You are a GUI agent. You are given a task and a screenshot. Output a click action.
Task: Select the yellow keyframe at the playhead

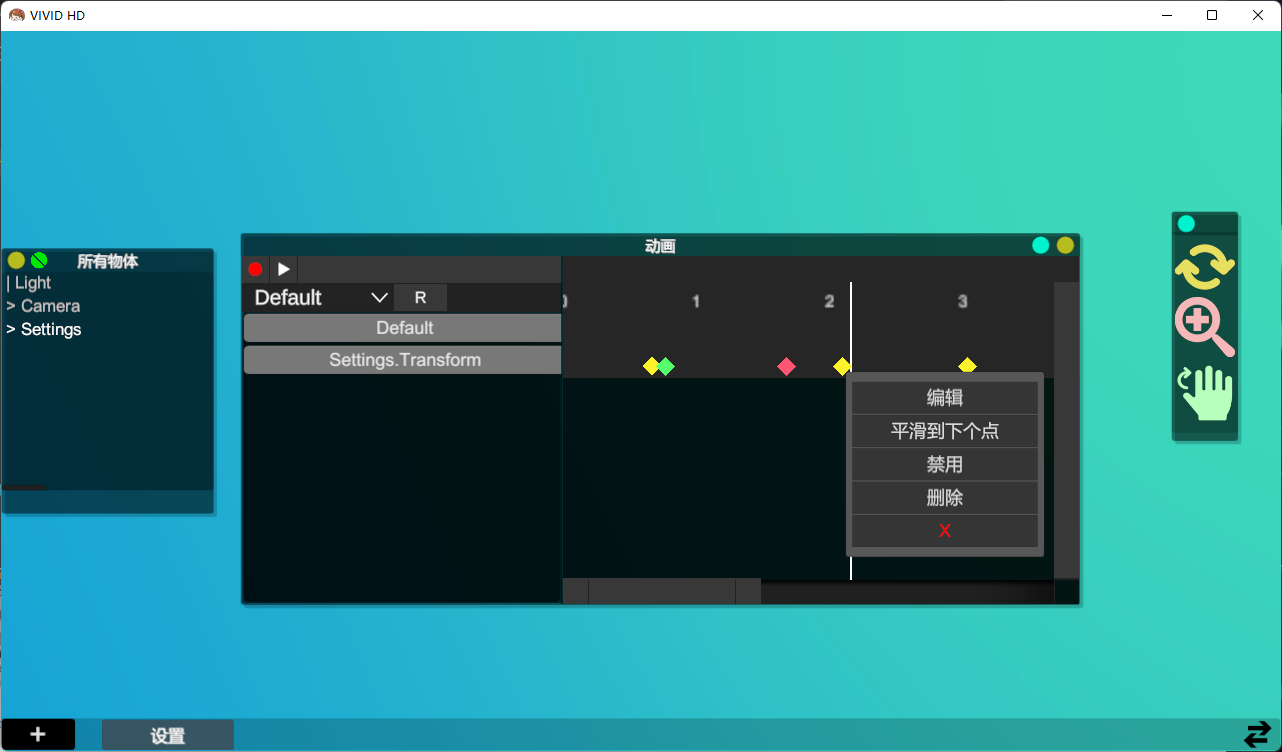(x=842, y=366)
